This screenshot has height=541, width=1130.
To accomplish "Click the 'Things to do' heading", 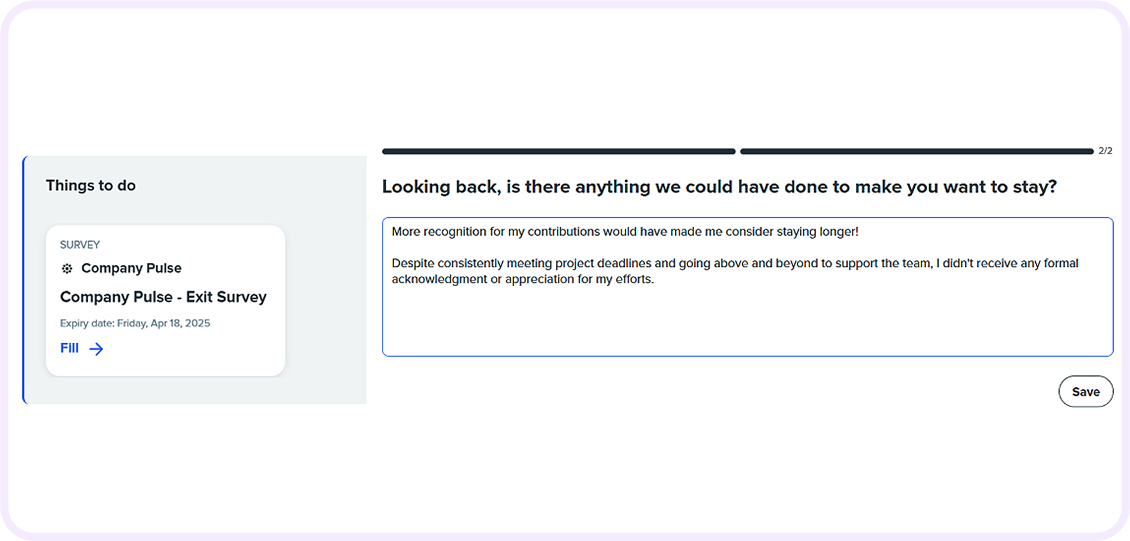I will 91,186.
